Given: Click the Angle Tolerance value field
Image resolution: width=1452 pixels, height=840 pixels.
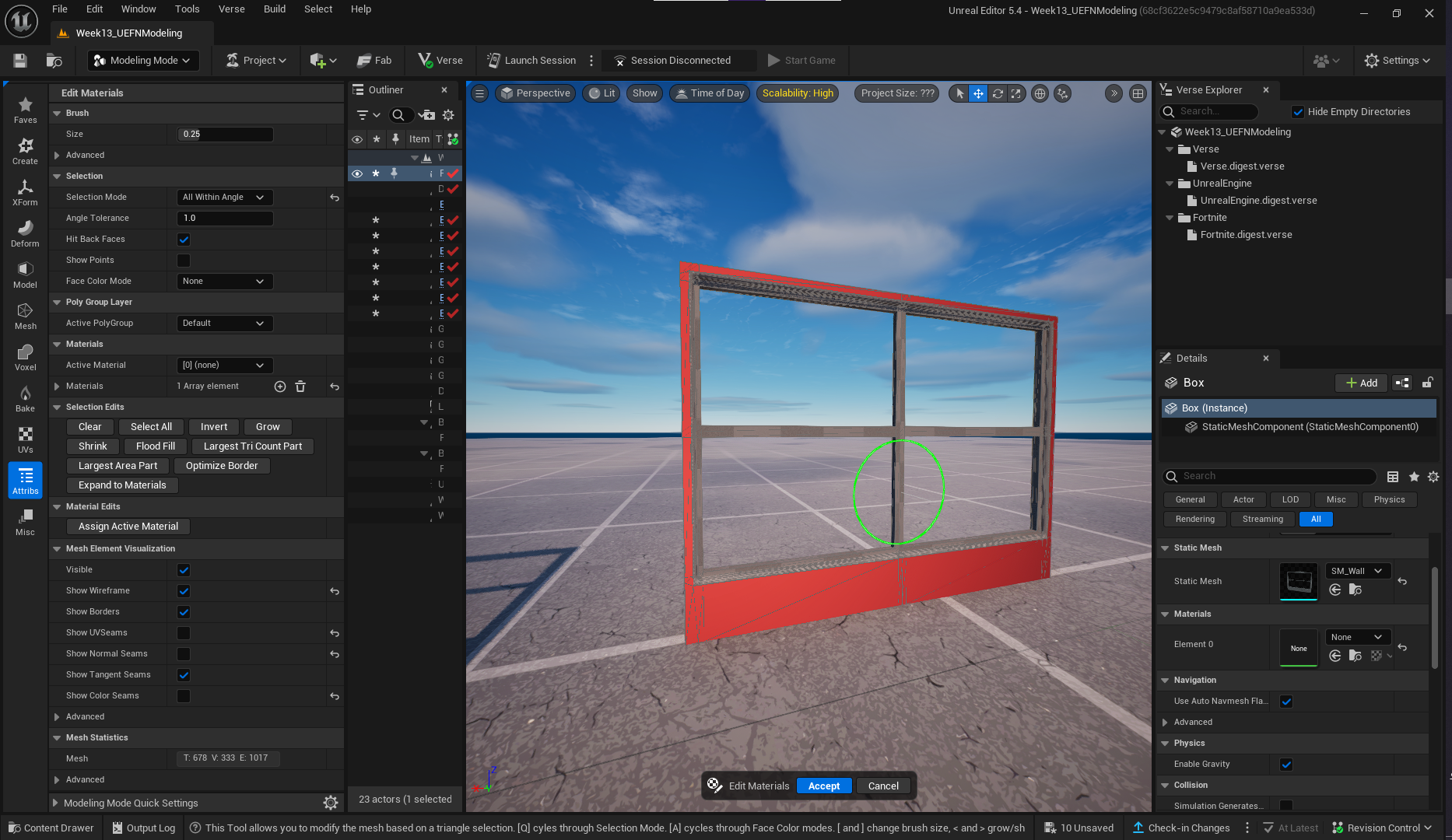Looking at the screenshot, I should (x=225, y=219).
